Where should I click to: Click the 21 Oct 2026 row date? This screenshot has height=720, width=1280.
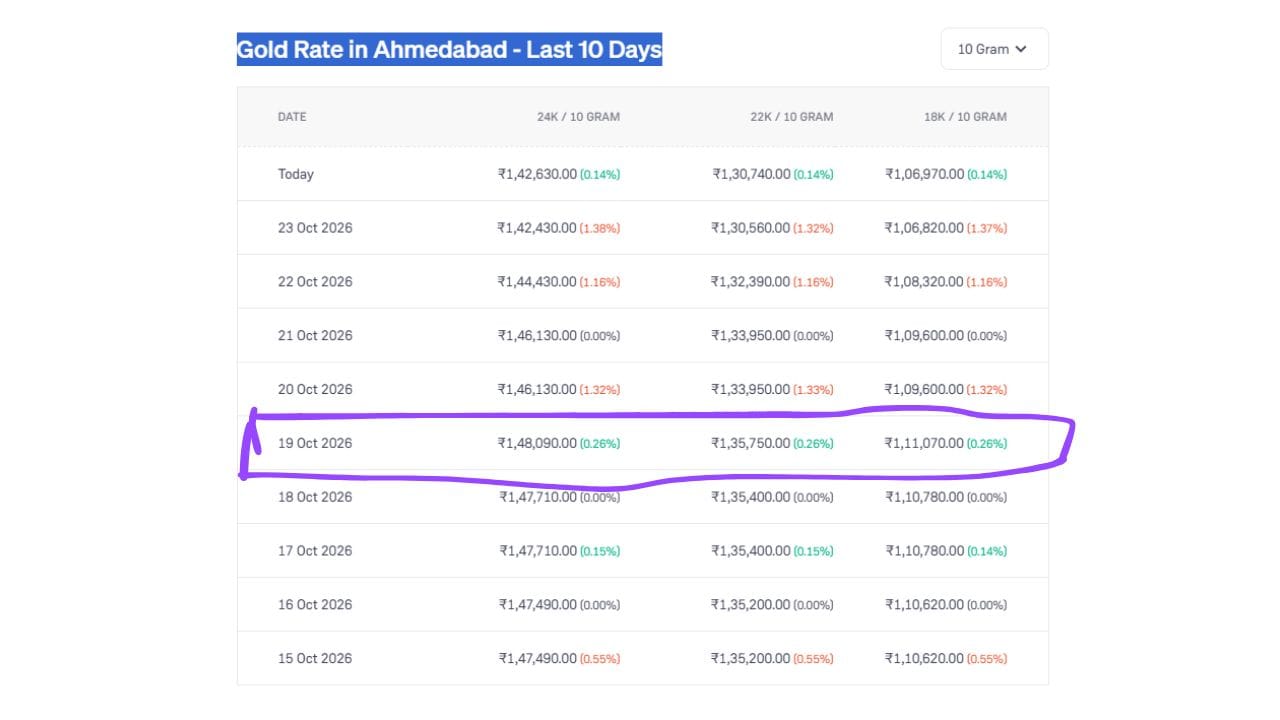click(315, 336)
